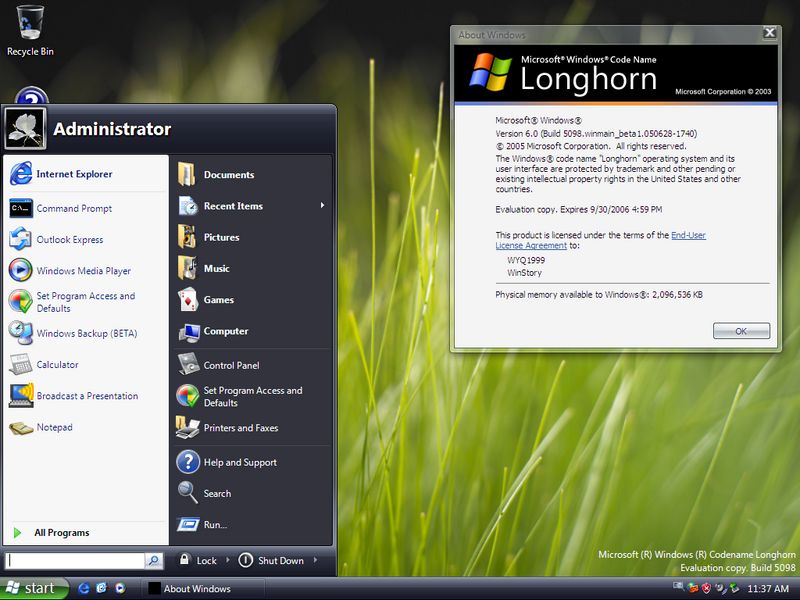Click the Games cards icon
800x600 pixels.
pyautogui.click(x=188, y=300)
